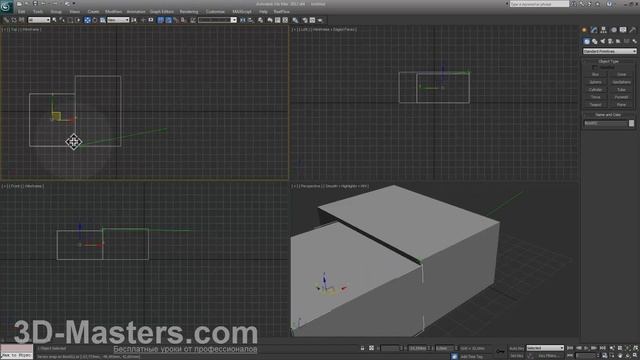The width and height of the screenshot is (640, 360).
Task: Click the Bind to Space Warp icon
Action: point(21,20)
